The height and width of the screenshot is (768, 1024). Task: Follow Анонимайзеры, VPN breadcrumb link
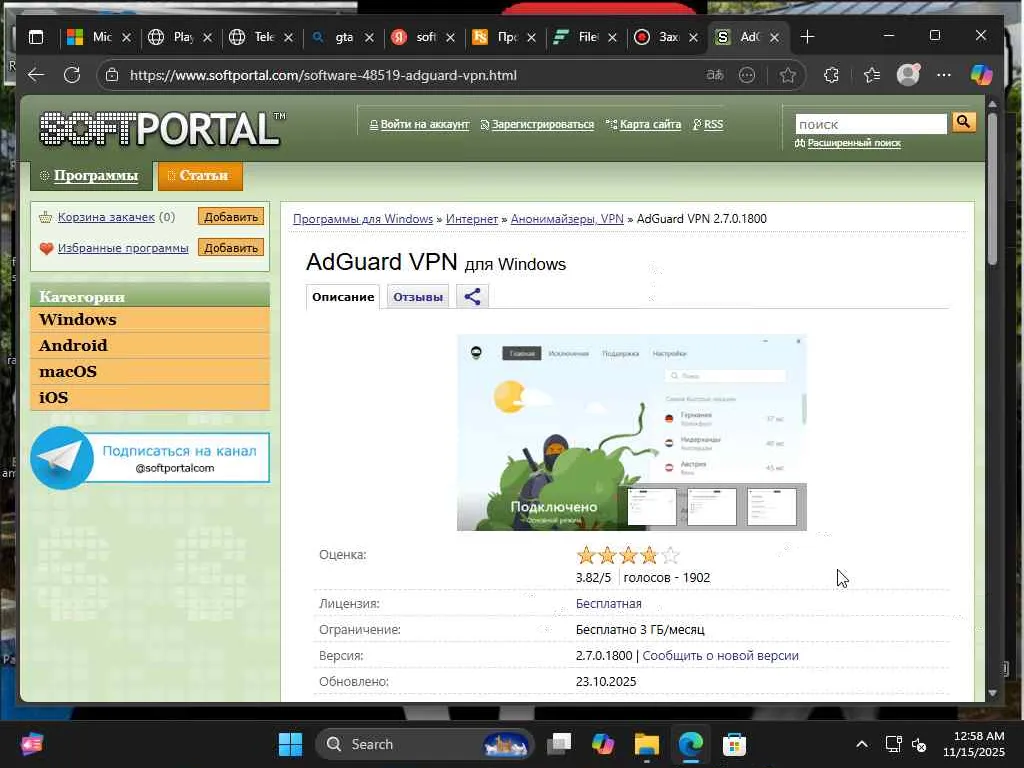click(x=568, y=219)
